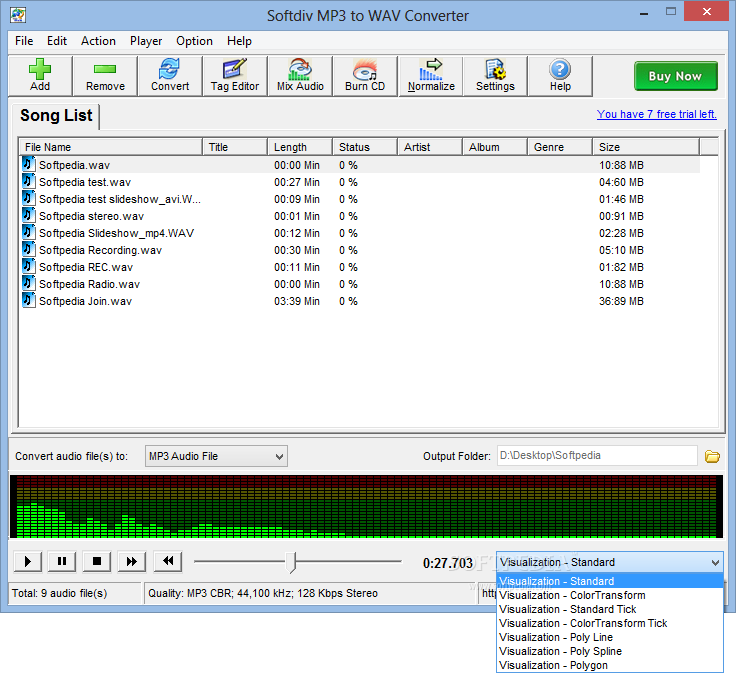Open the Edit menu
The width and height of the screenshot is (736, 673).
57,41
